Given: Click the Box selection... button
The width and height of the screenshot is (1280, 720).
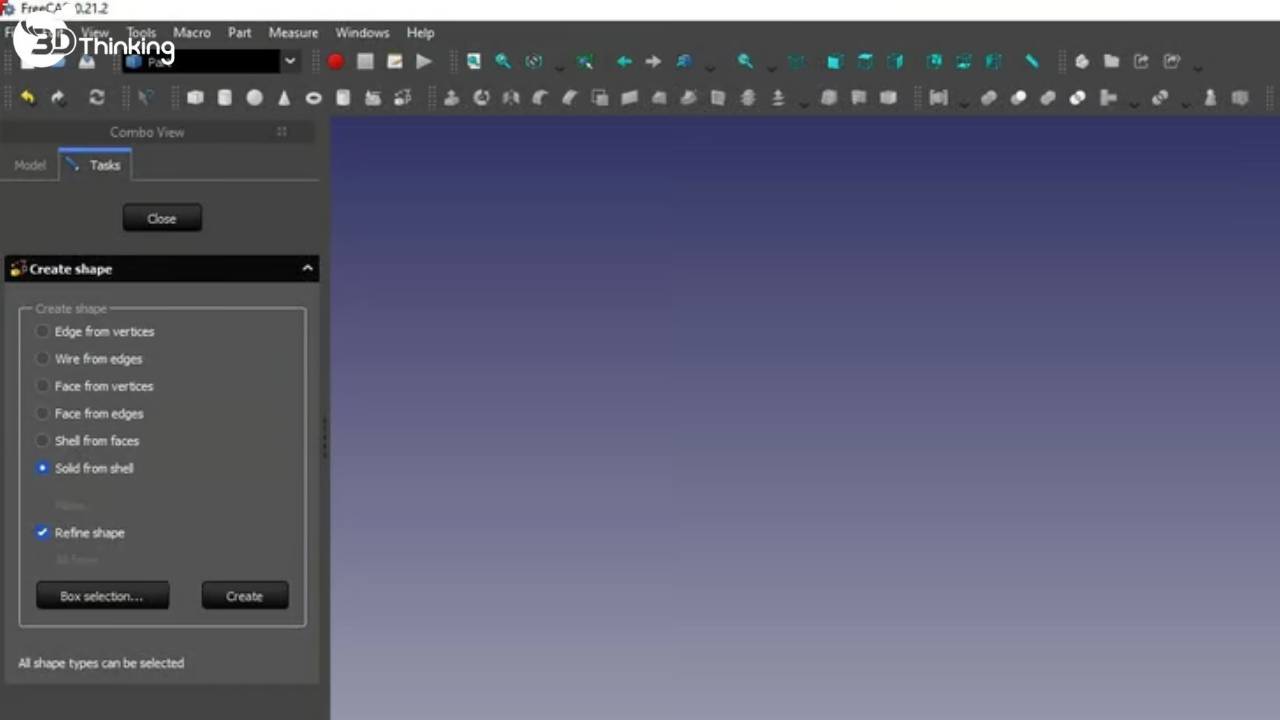Looking at the screenshot, I should pos(102,596).
